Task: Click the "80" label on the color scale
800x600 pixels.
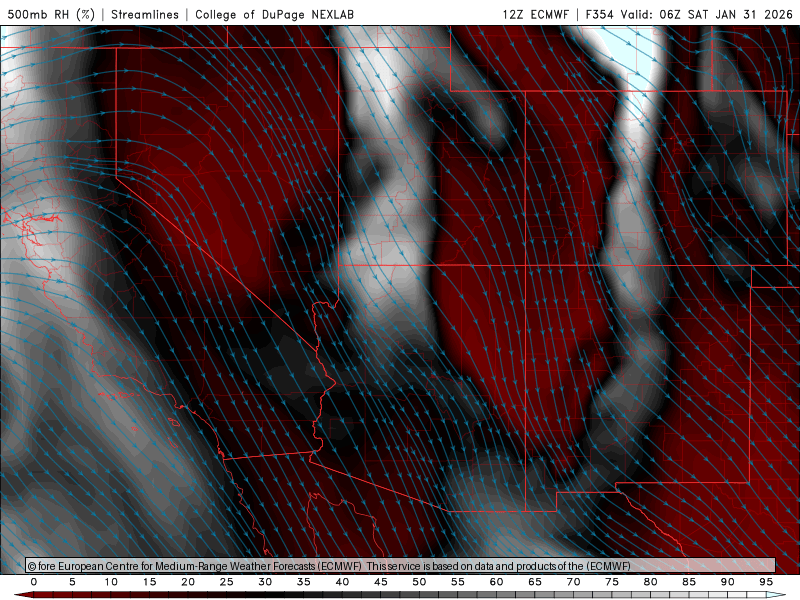Action: (x=651, y=582)
